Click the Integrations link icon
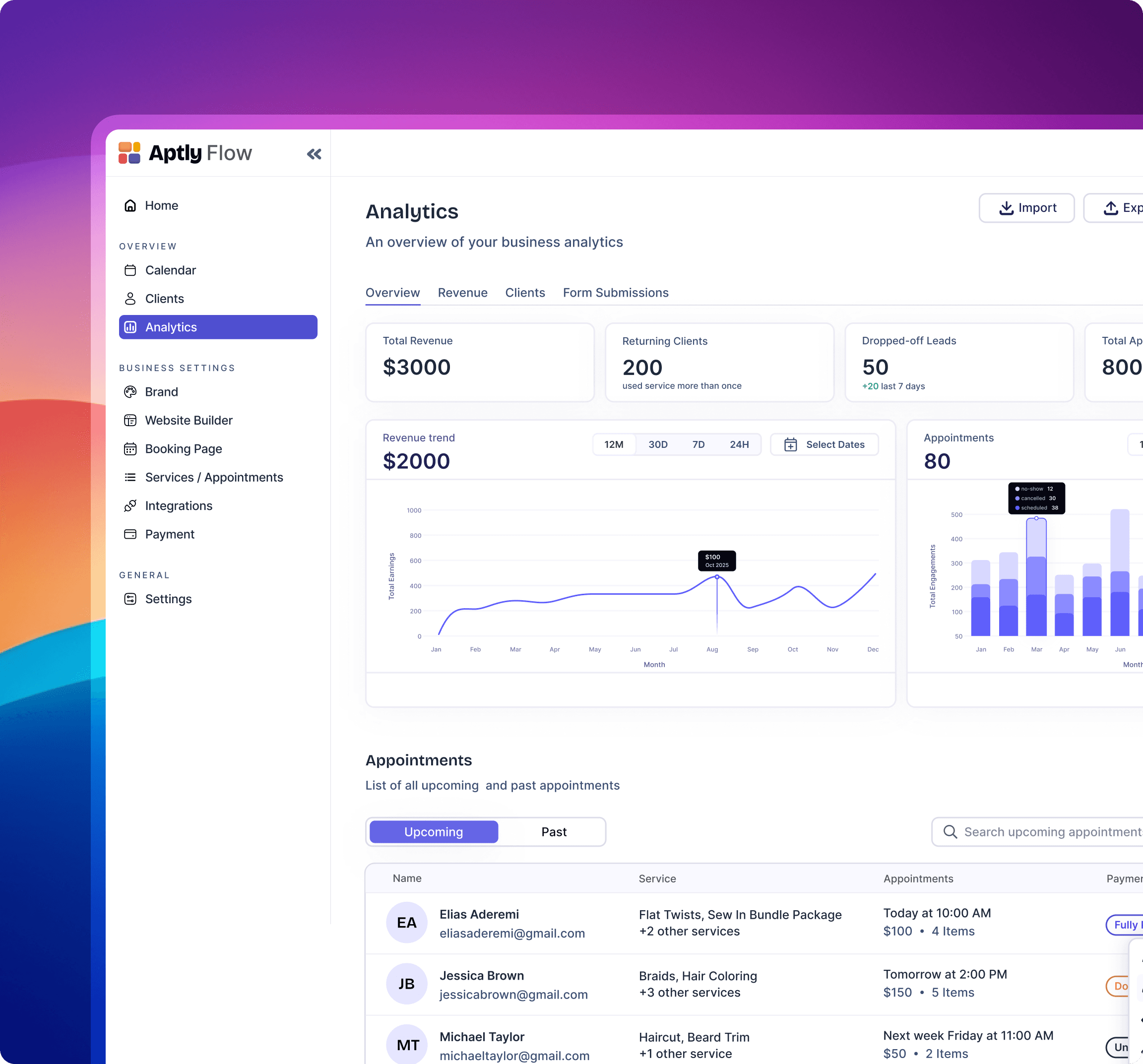 click(x=130, y=505)
